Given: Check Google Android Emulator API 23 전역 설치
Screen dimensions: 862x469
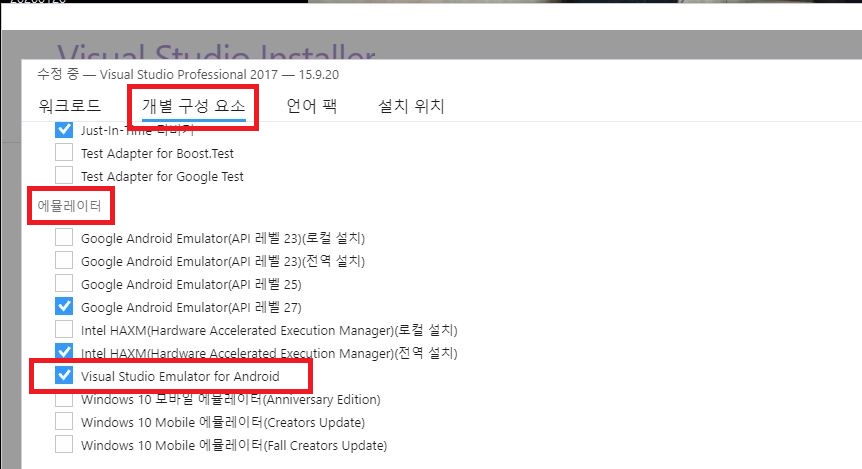Looking at the screenshot, I should 64,261.
